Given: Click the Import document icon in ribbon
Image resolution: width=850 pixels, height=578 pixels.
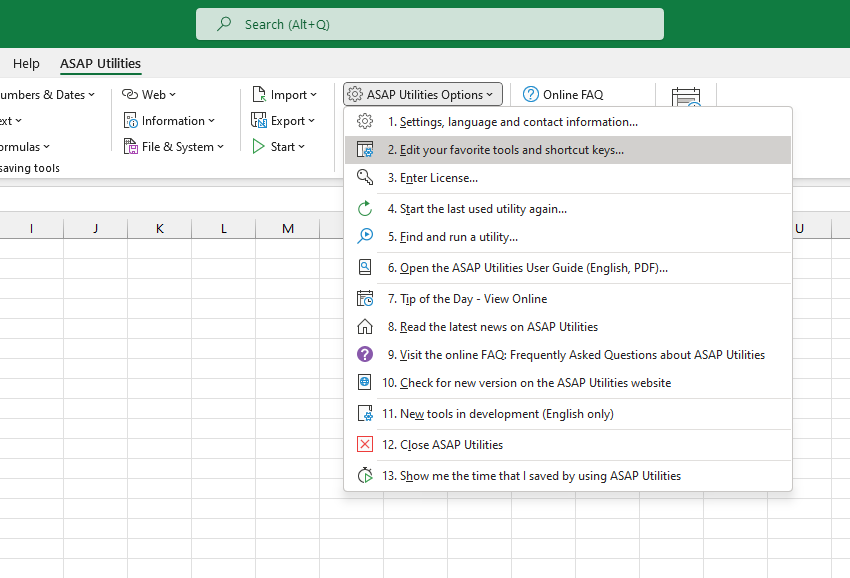Looking at the screenshot, I should (259, 94).
